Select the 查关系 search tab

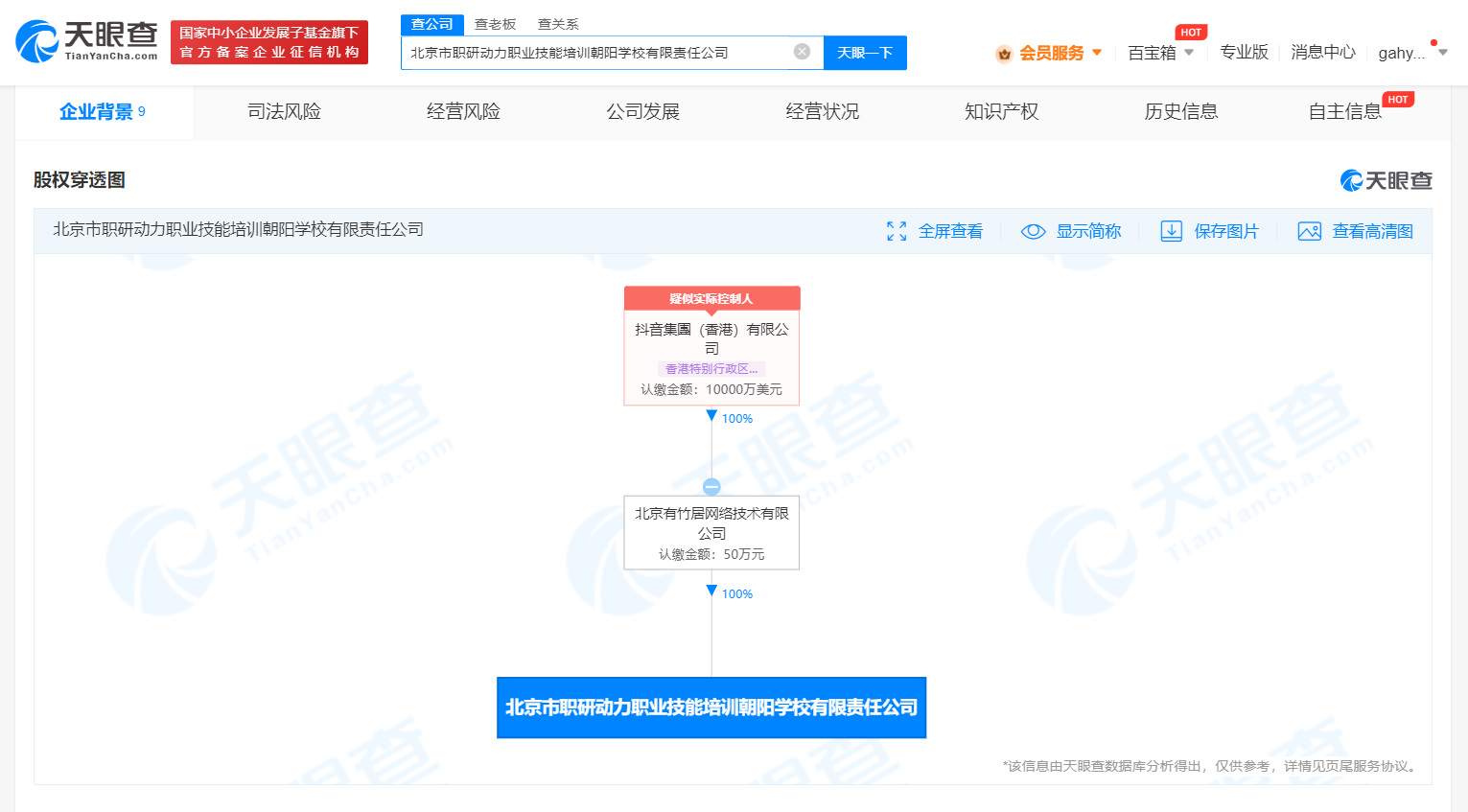pyautogui.click(x=558, y=24)
